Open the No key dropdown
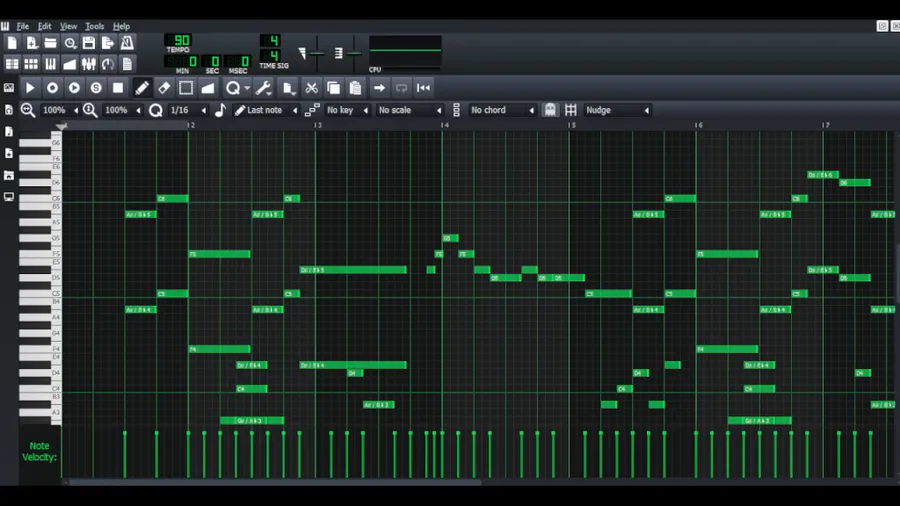900x506 pixels. tap(347, 110)
